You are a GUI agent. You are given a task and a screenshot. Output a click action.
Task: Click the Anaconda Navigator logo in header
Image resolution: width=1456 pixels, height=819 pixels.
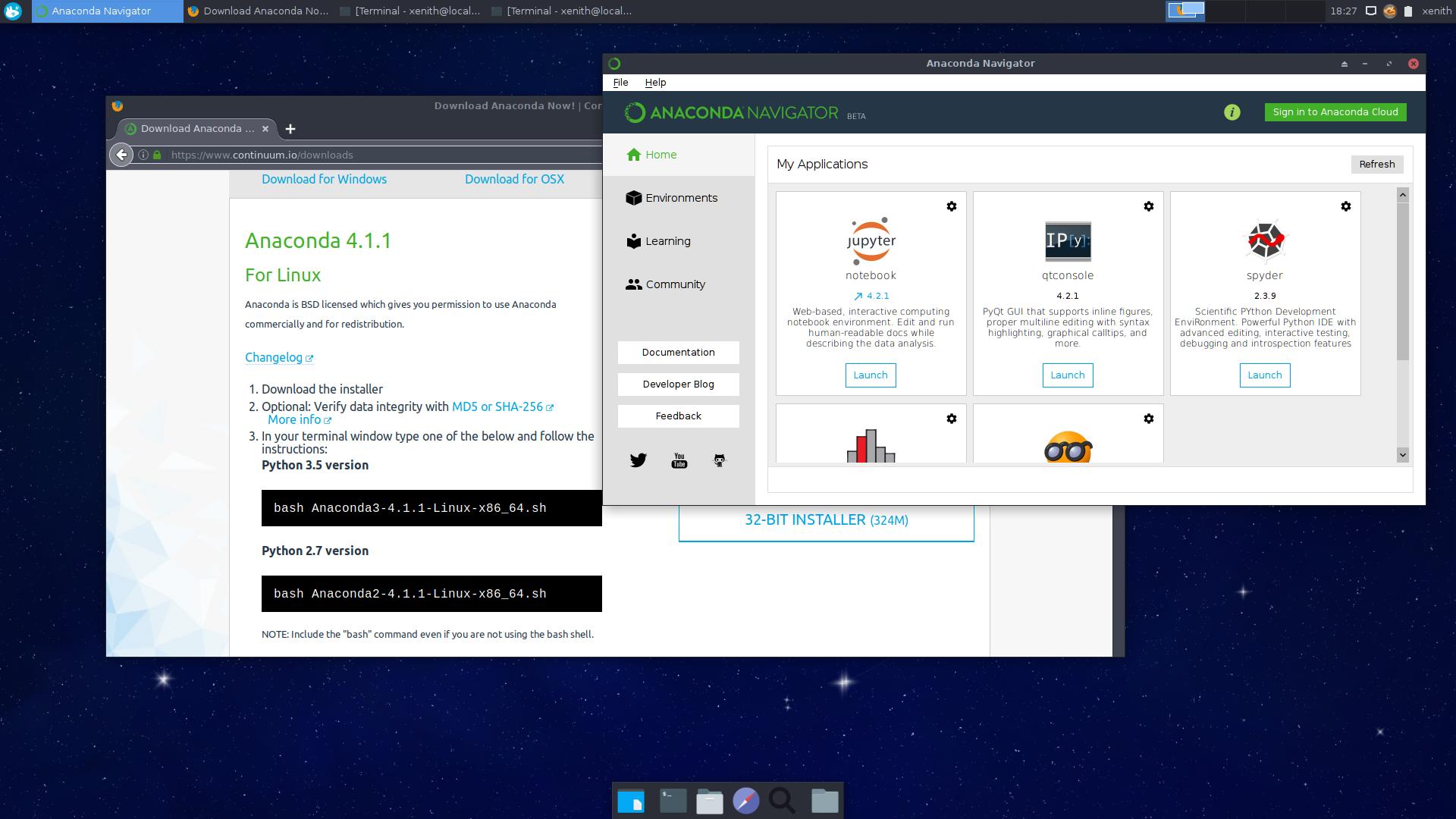(x=731, y=113)
